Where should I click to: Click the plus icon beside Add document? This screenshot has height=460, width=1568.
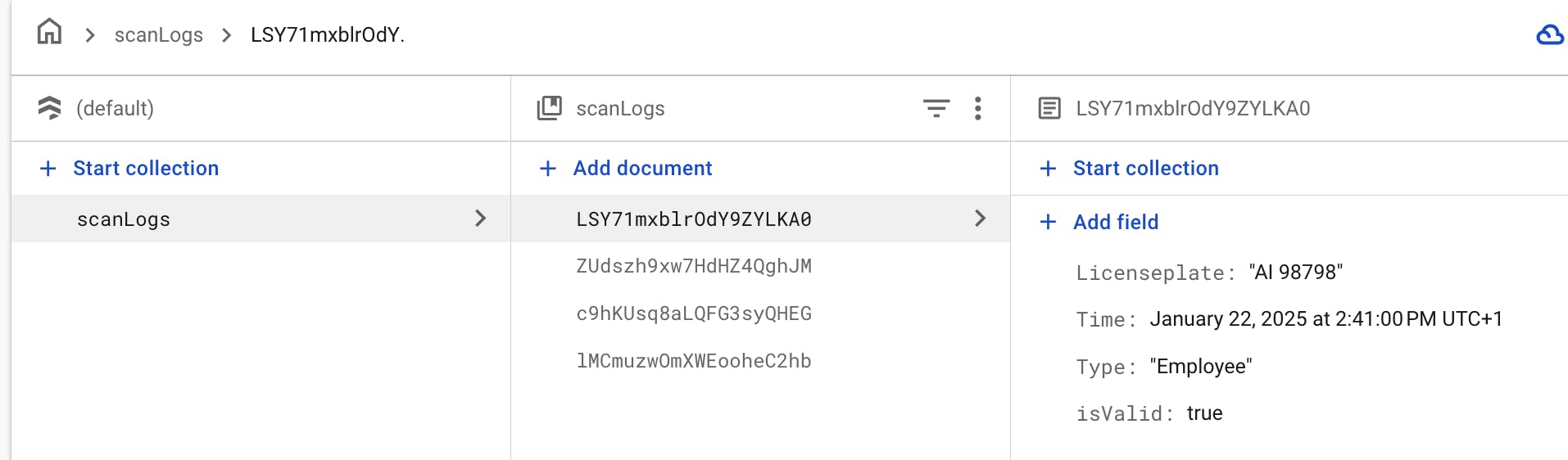[x=548, y=169]
